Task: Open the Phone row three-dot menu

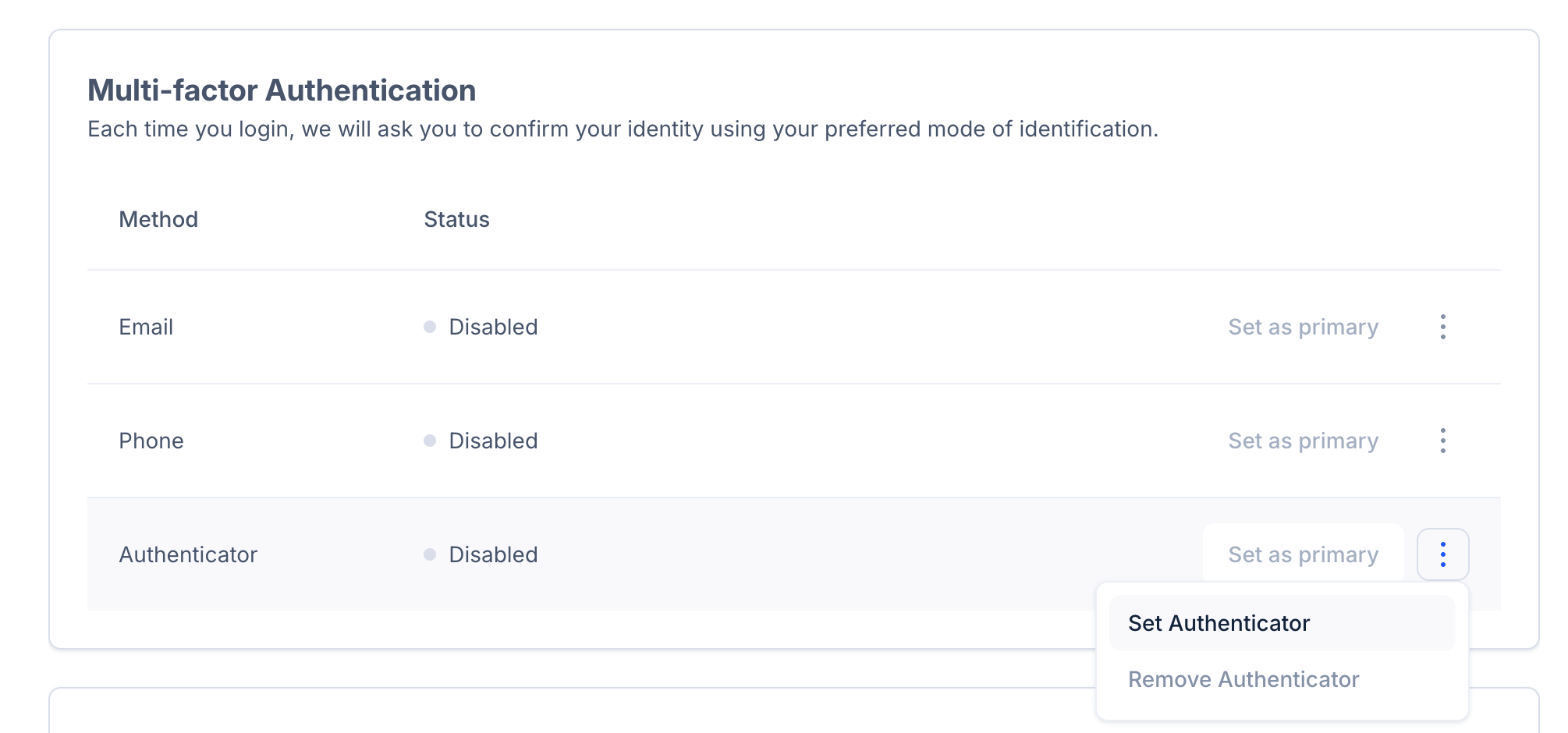Action: point(1442,441)
